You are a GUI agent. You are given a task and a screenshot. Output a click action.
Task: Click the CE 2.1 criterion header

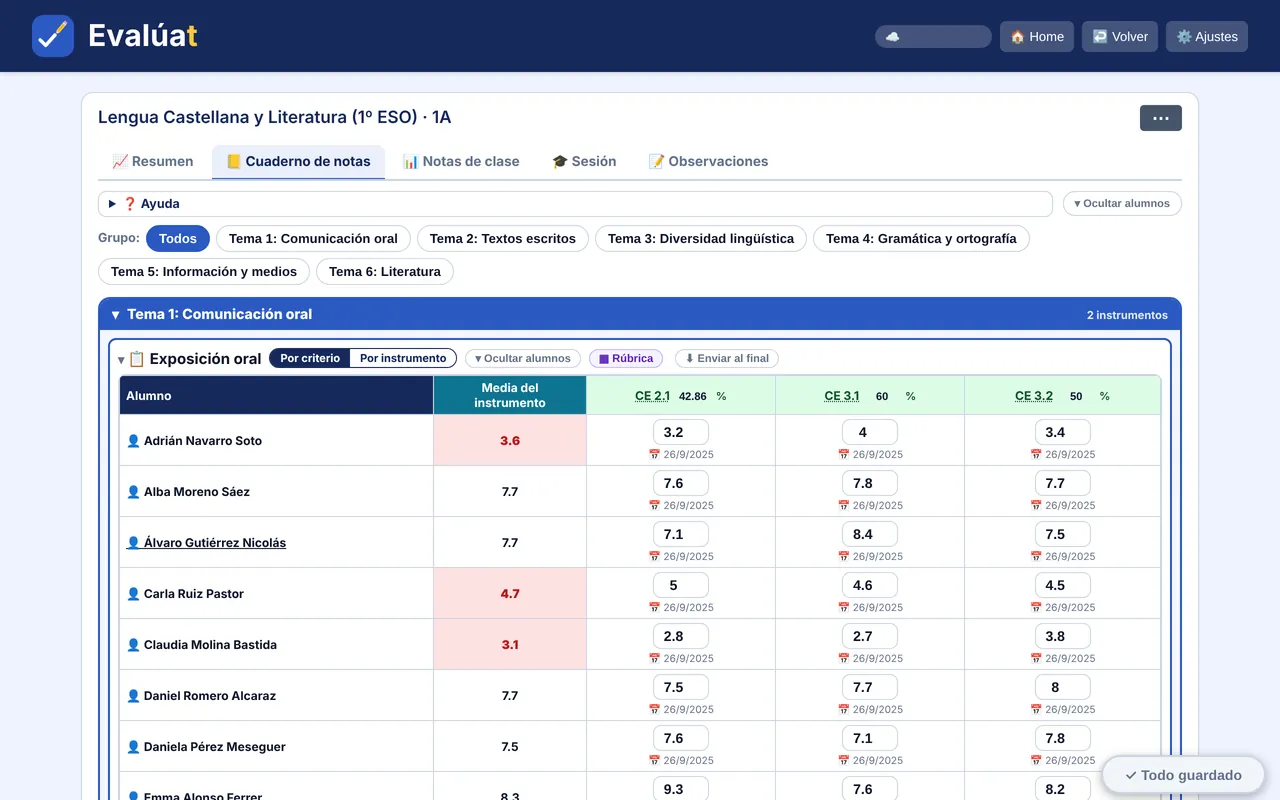click(652, 396)
